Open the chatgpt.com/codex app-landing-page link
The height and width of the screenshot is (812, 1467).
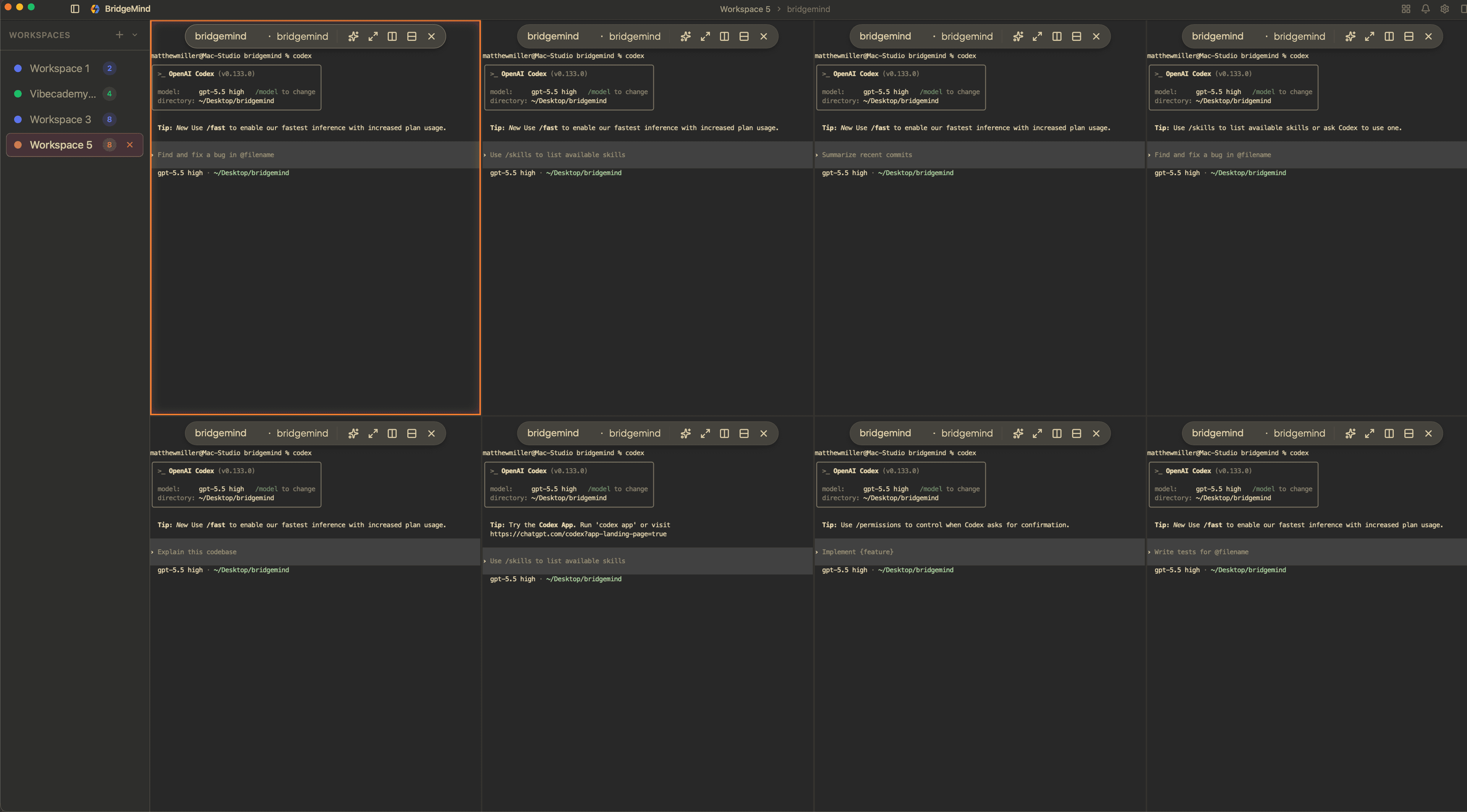578,534
